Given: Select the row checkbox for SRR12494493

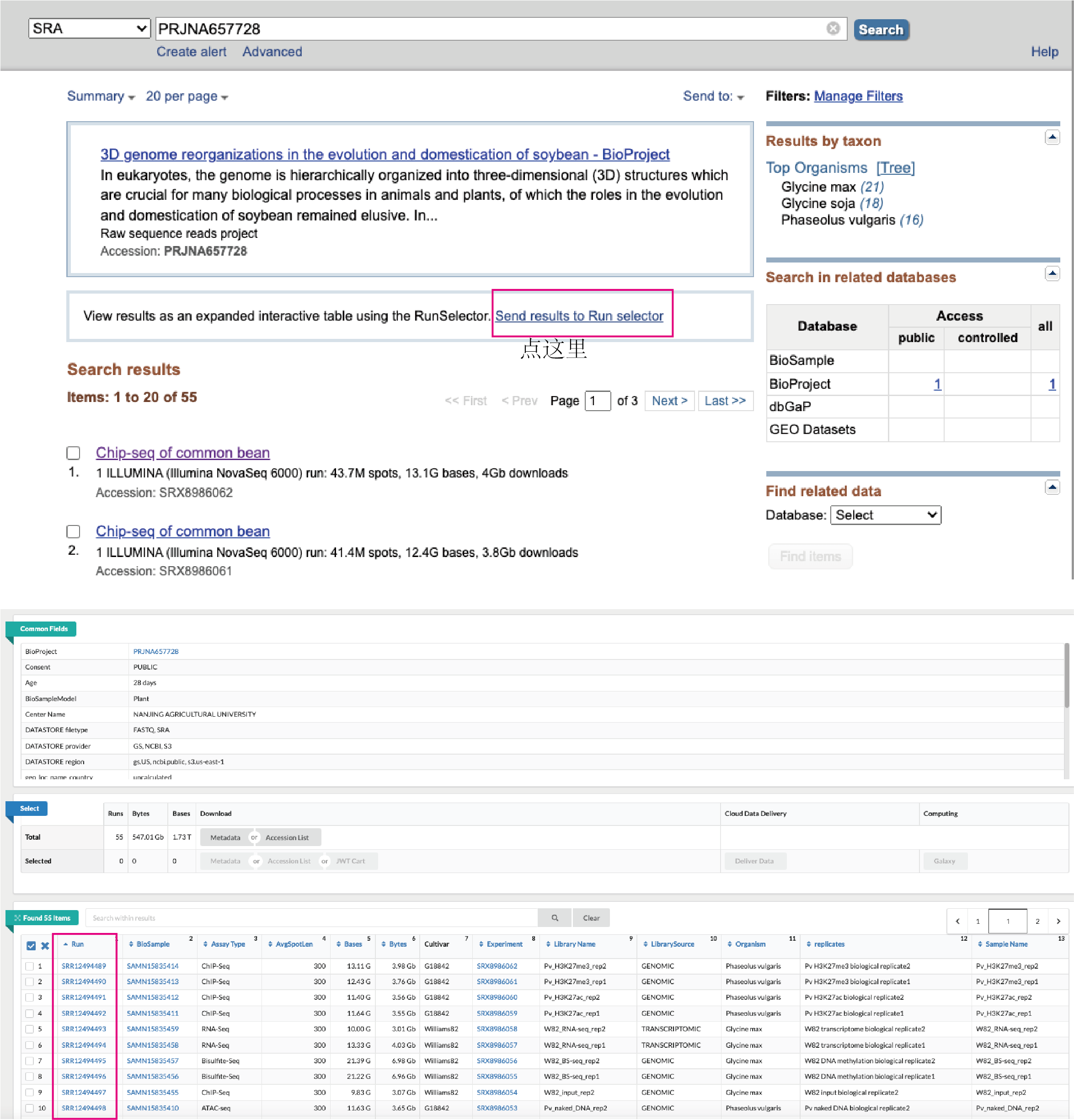Looking at the screenshot, I should click(x=29, y=1029).
